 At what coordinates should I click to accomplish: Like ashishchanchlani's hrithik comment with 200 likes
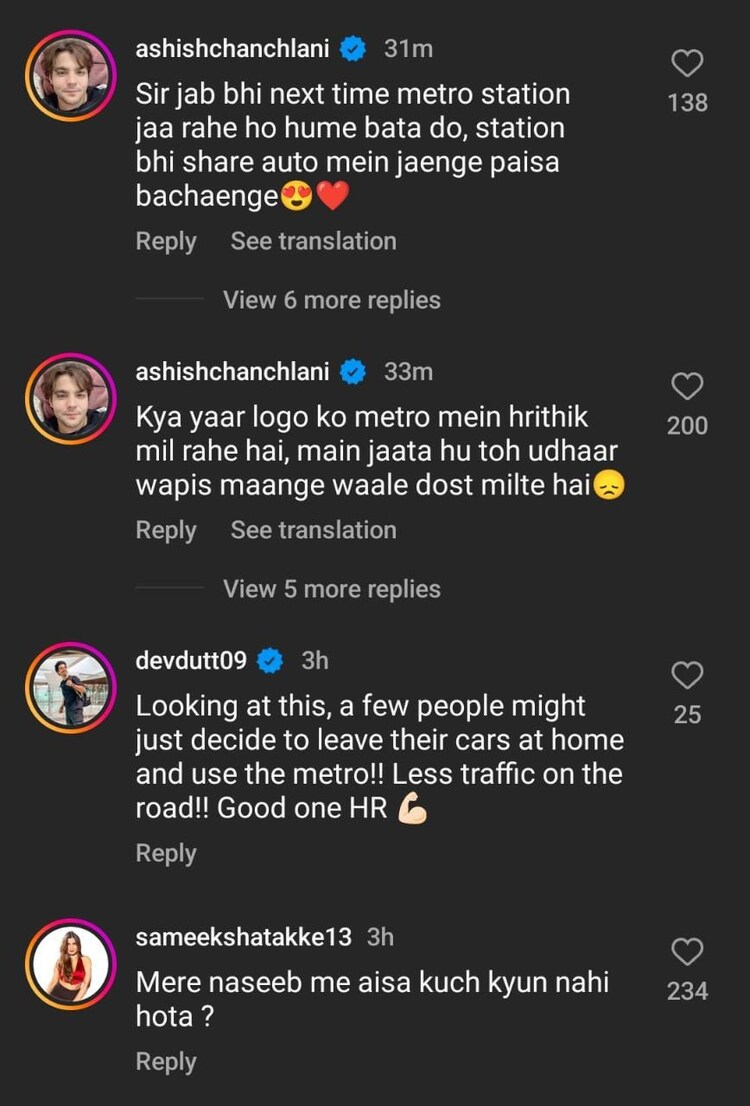(687, 387)
